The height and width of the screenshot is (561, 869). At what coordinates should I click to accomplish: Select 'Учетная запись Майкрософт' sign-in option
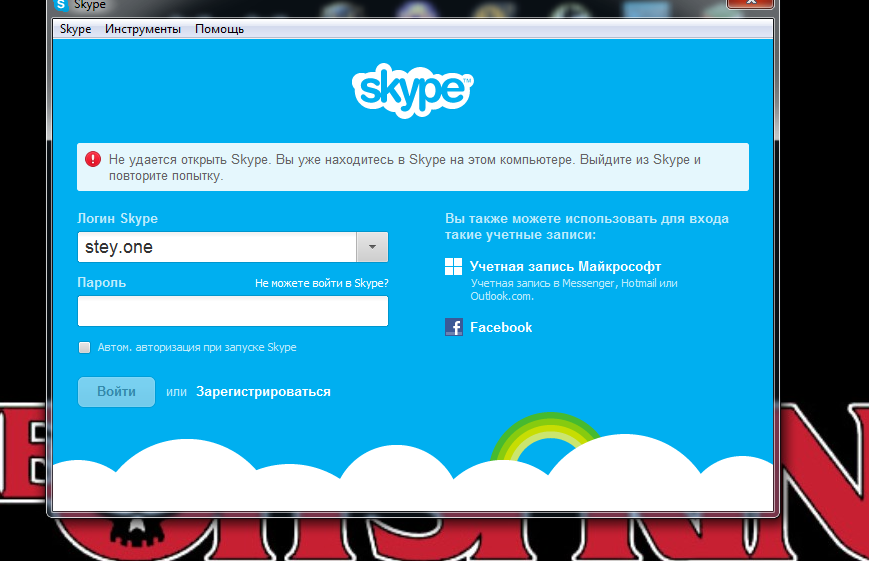[x=565, y=267]
